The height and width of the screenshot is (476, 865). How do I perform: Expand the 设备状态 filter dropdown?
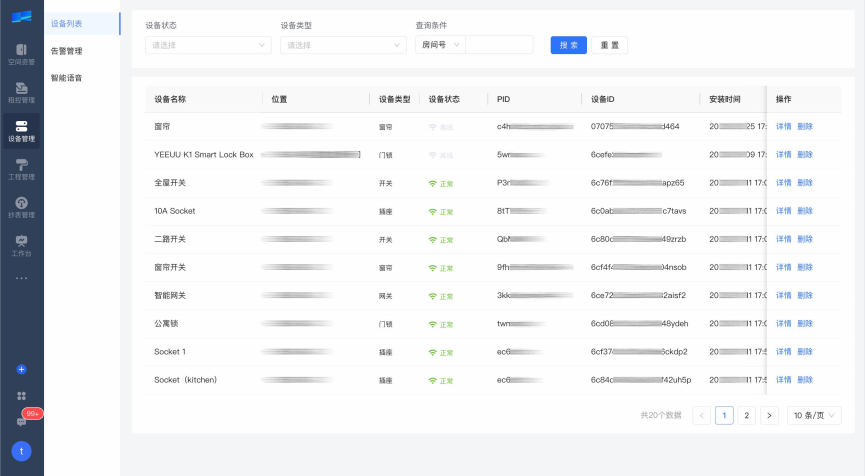coord(208,45)
